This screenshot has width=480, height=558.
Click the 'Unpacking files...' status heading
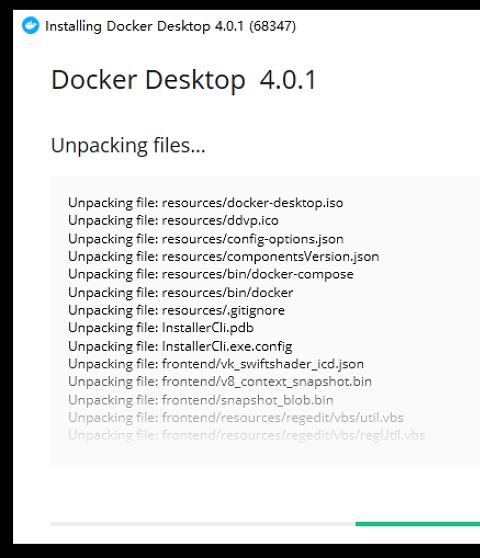(x=128, y=146)
